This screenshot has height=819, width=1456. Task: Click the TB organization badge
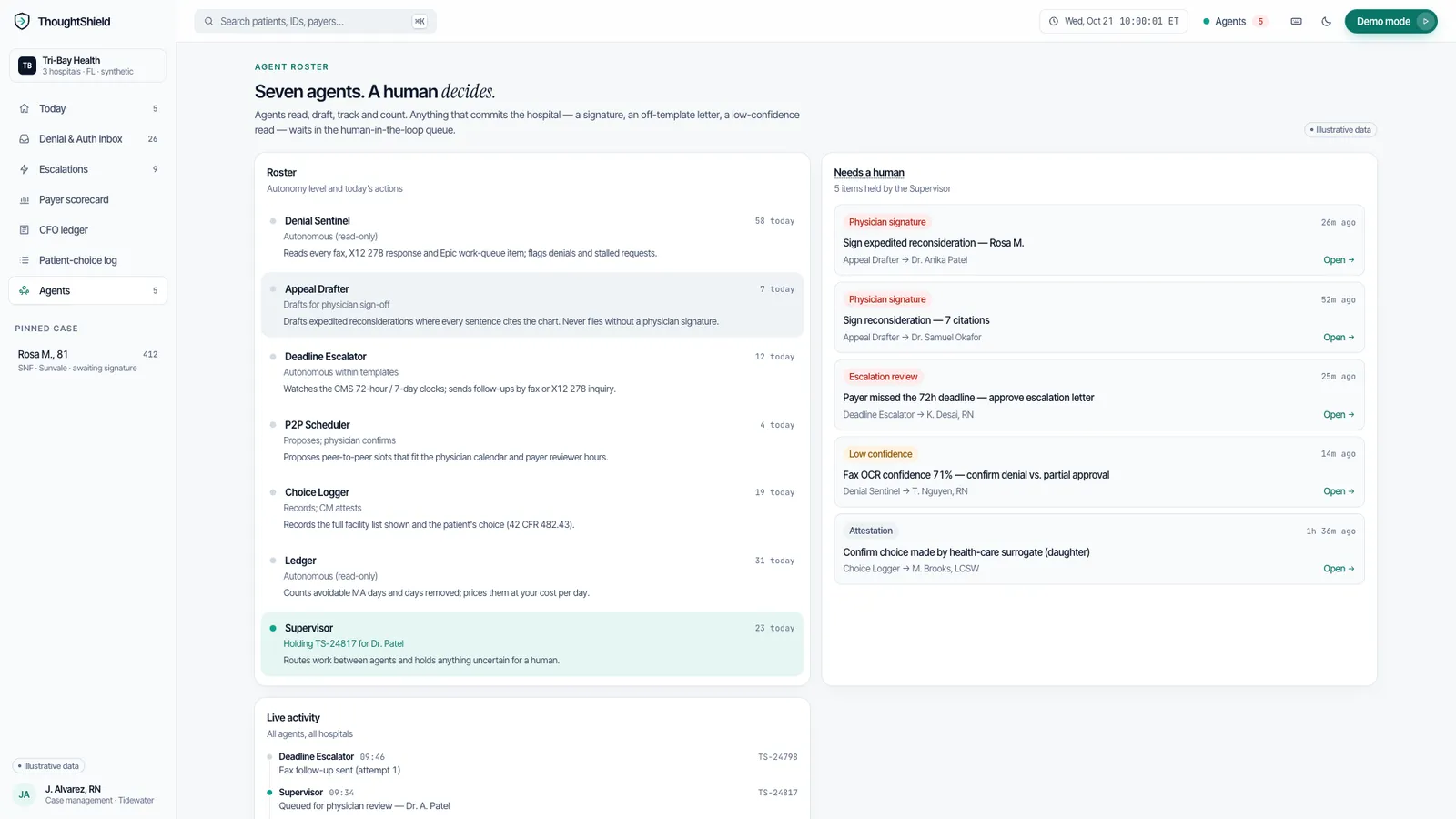(27, 66)
